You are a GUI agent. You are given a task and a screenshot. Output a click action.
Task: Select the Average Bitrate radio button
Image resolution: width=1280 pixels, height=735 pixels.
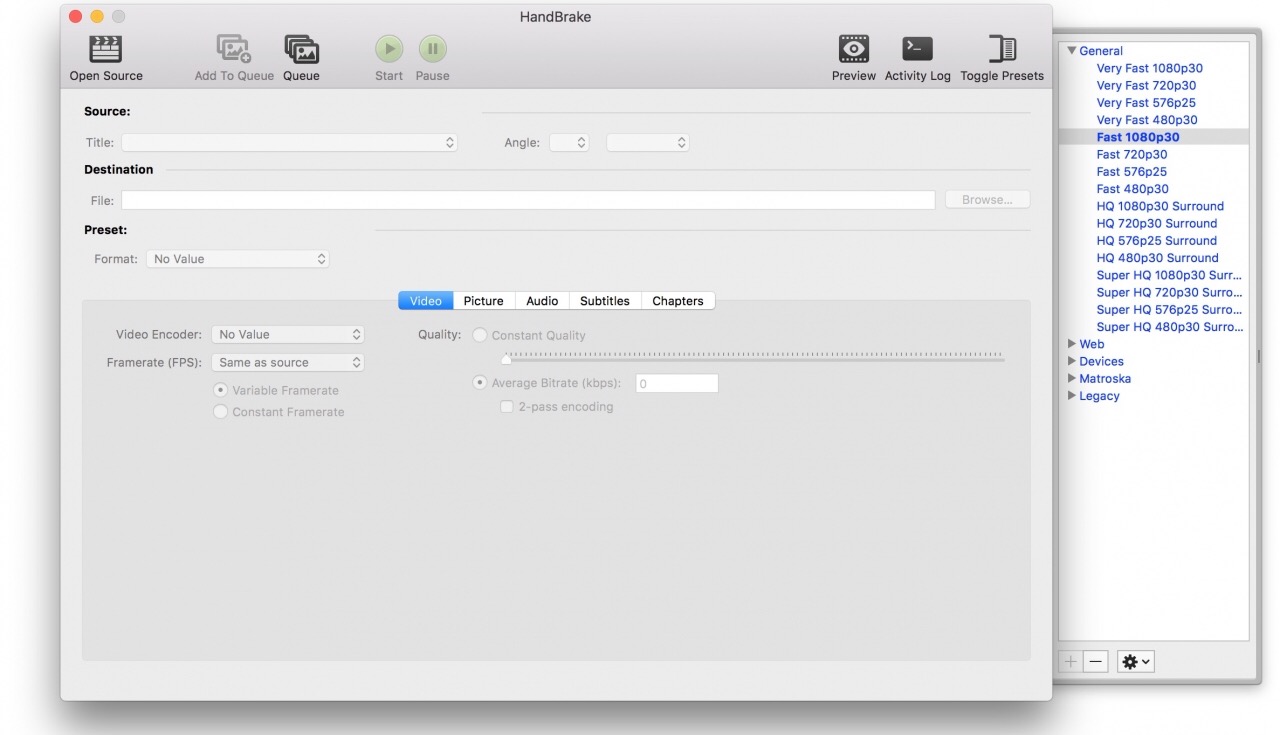click(479, 383)
